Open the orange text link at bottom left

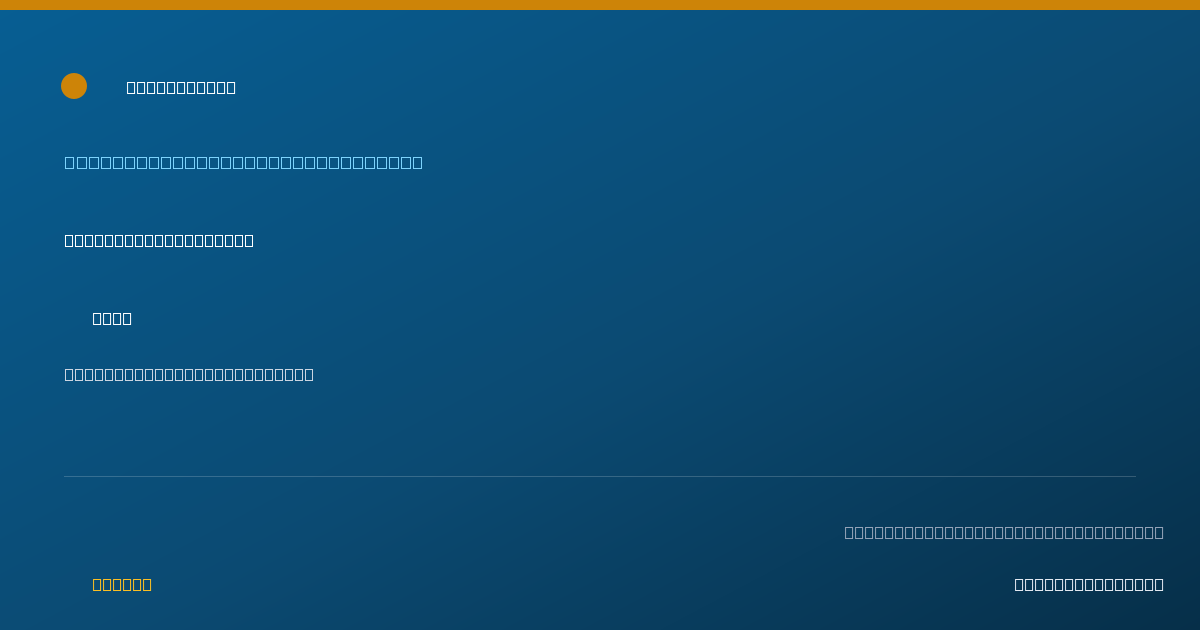coord(122,584)
